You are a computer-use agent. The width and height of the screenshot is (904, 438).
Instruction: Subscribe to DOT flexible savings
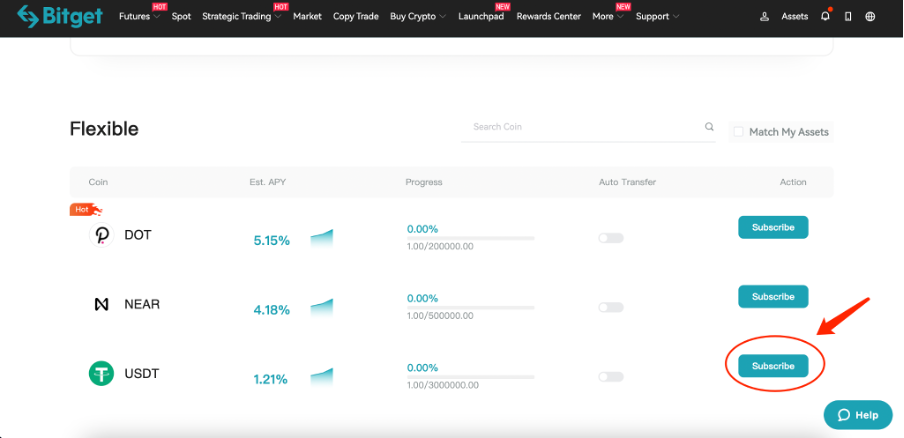(773, 227)
